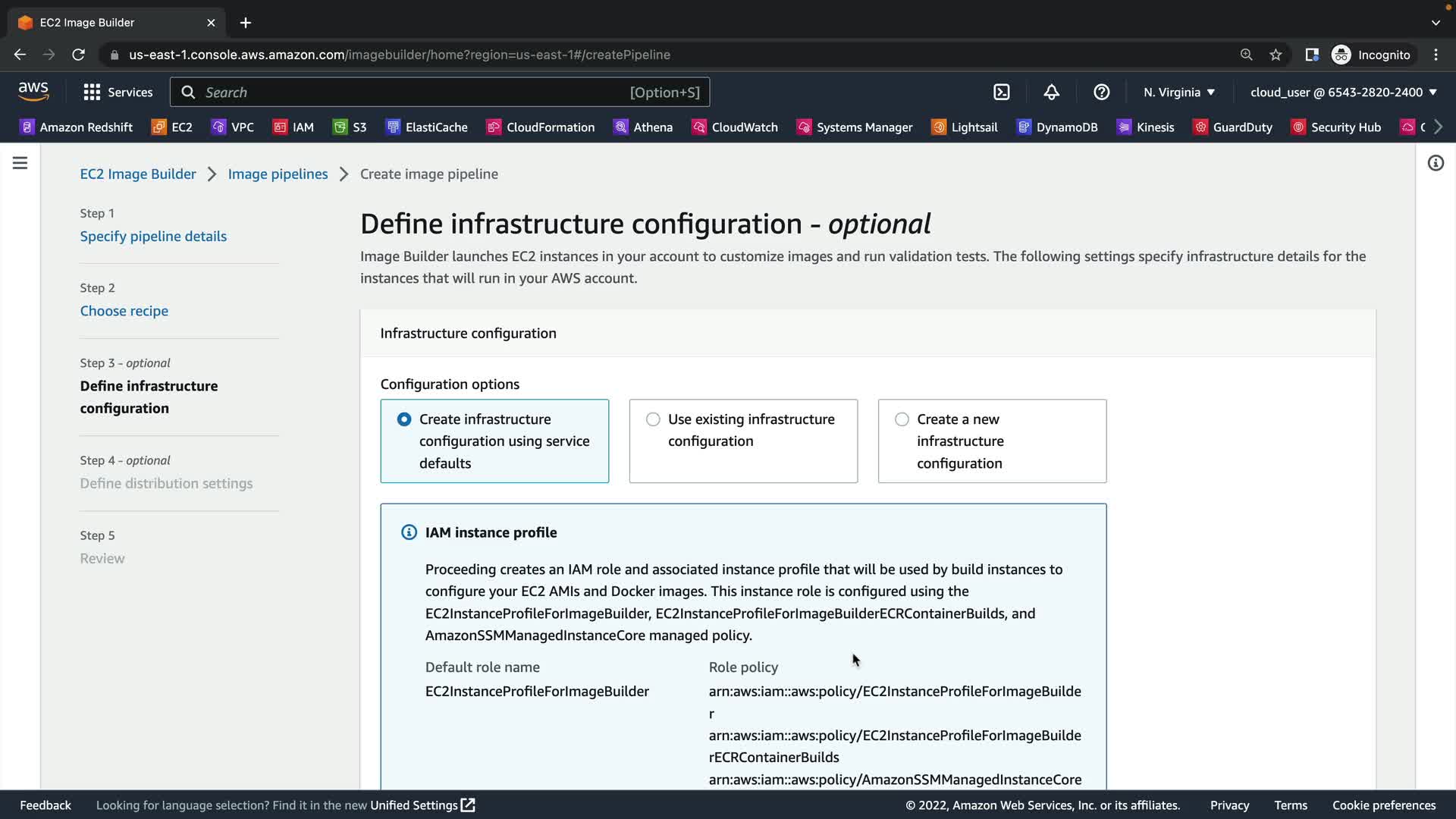Select Create infrastructure configuration using service defaults
The width and height of the screenshot is (1456, 819).
click(x=404, y=419)
